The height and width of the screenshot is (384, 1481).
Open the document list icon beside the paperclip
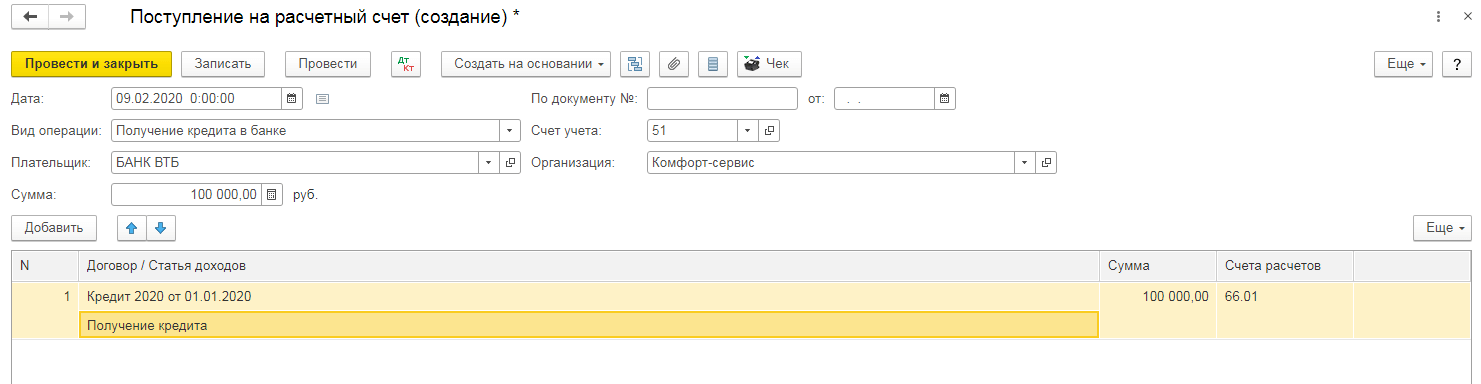coord(712,64)
